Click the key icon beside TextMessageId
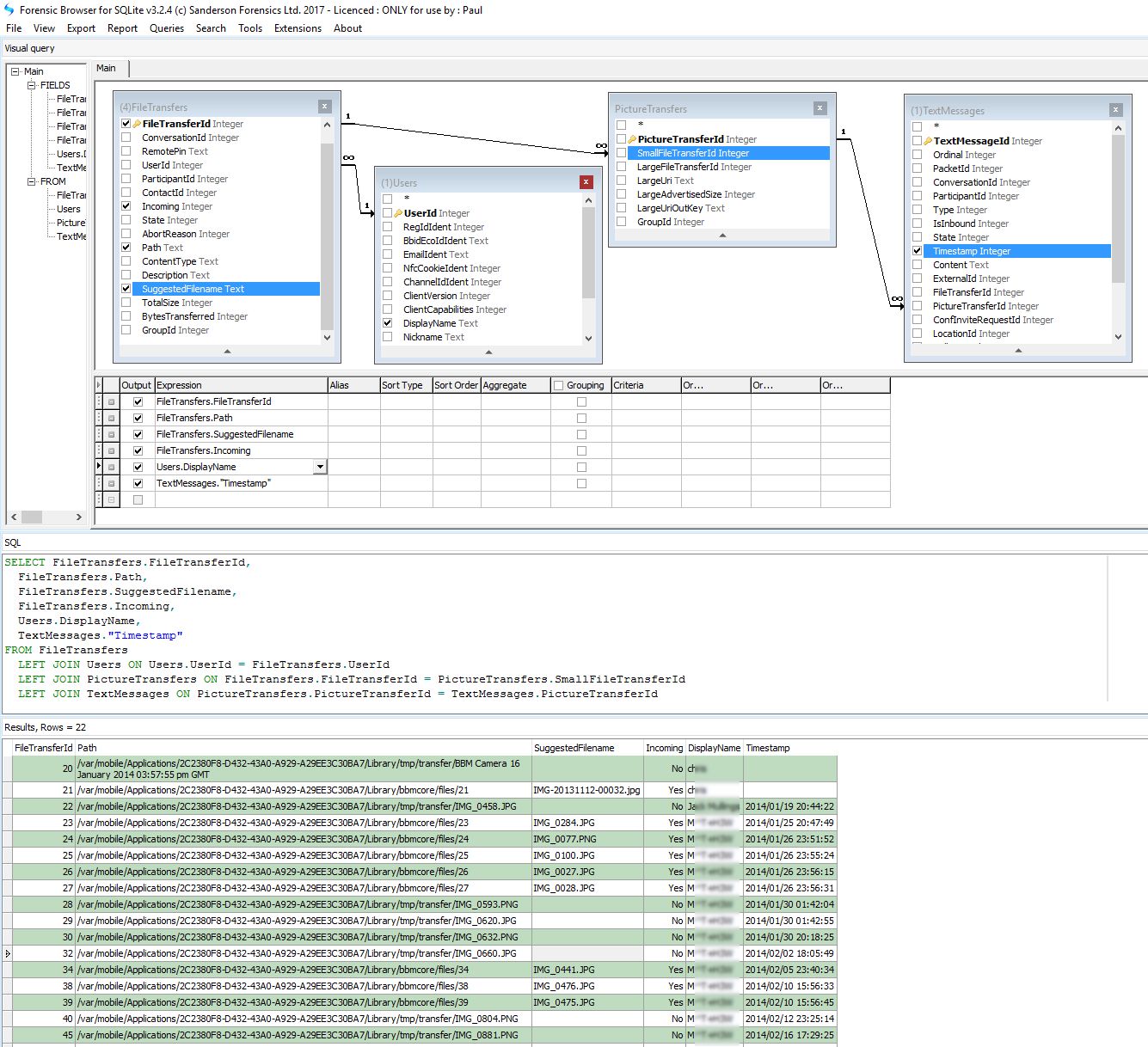Screen dimensions: 1148x1047 (x=930, y=140)
